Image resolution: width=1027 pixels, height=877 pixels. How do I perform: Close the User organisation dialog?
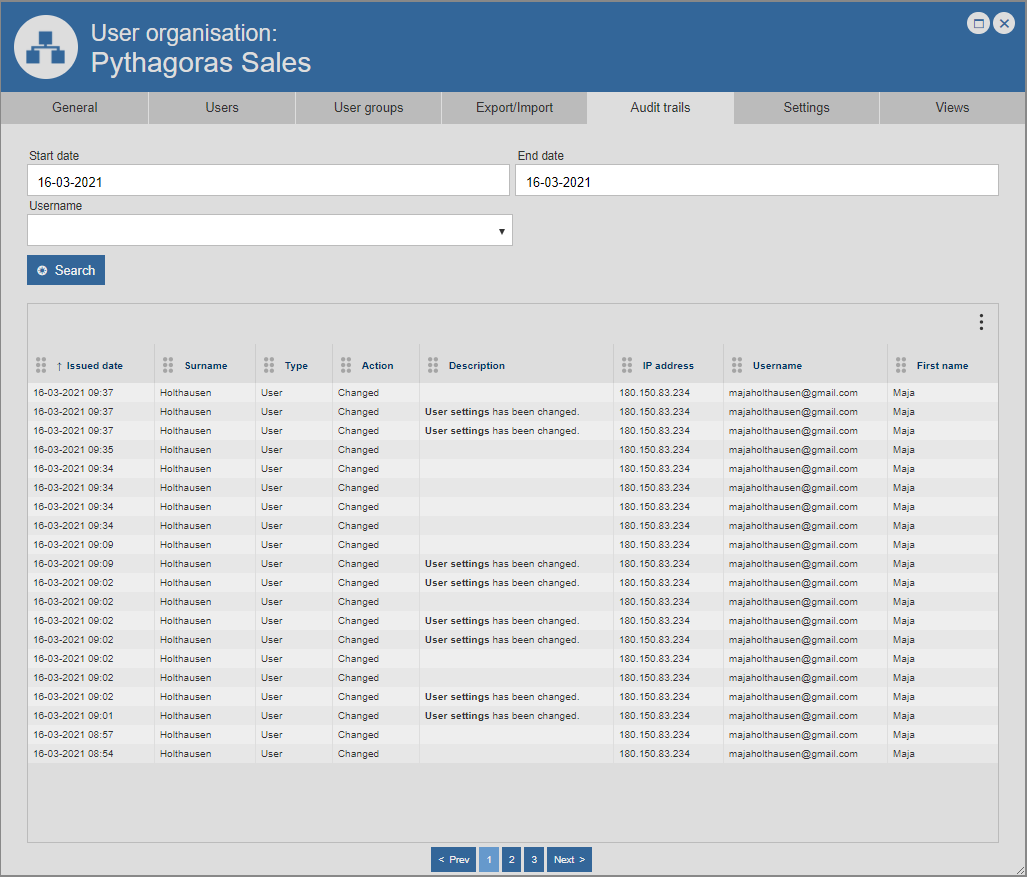(x=1003, y=24)
